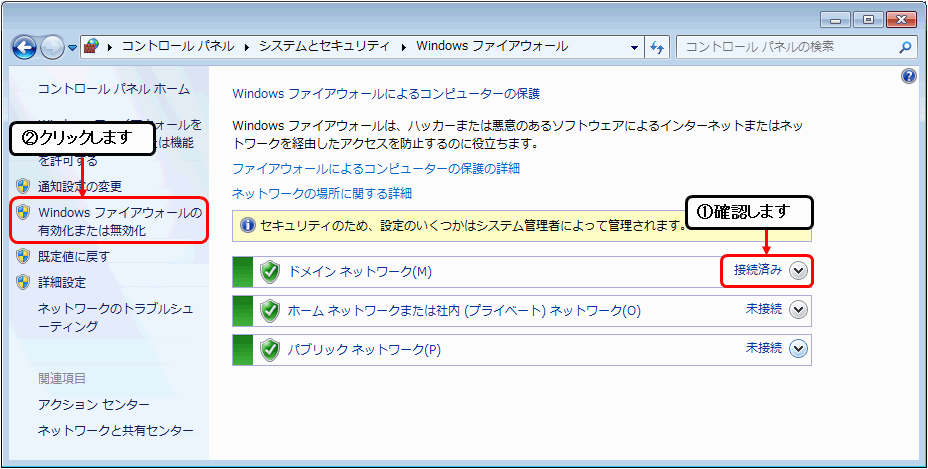Select システムとセキュリティ breadcrumb item
Image resolution: width=928 pixels, height=469 pixels.
[x=324, y=46]
